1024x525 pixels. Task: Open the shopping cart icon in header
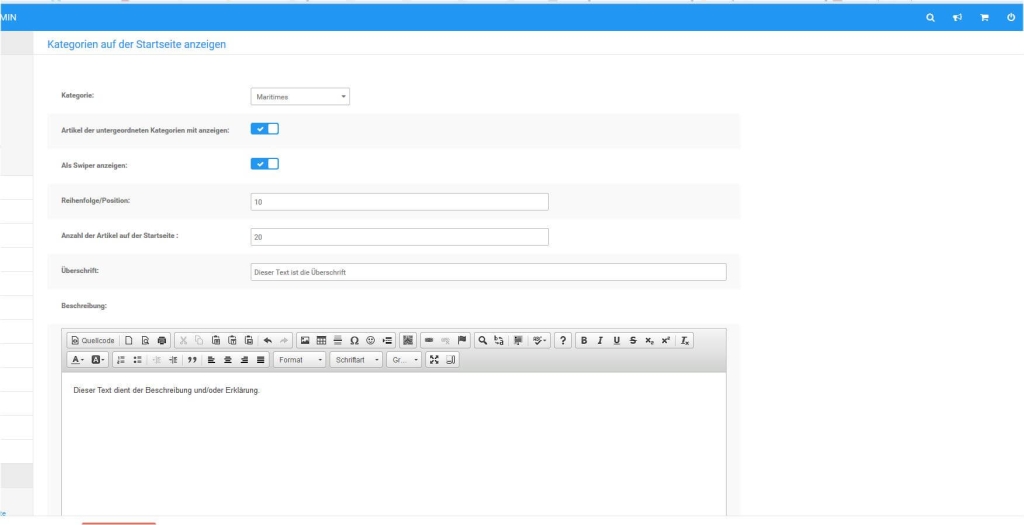coord(984,18)
